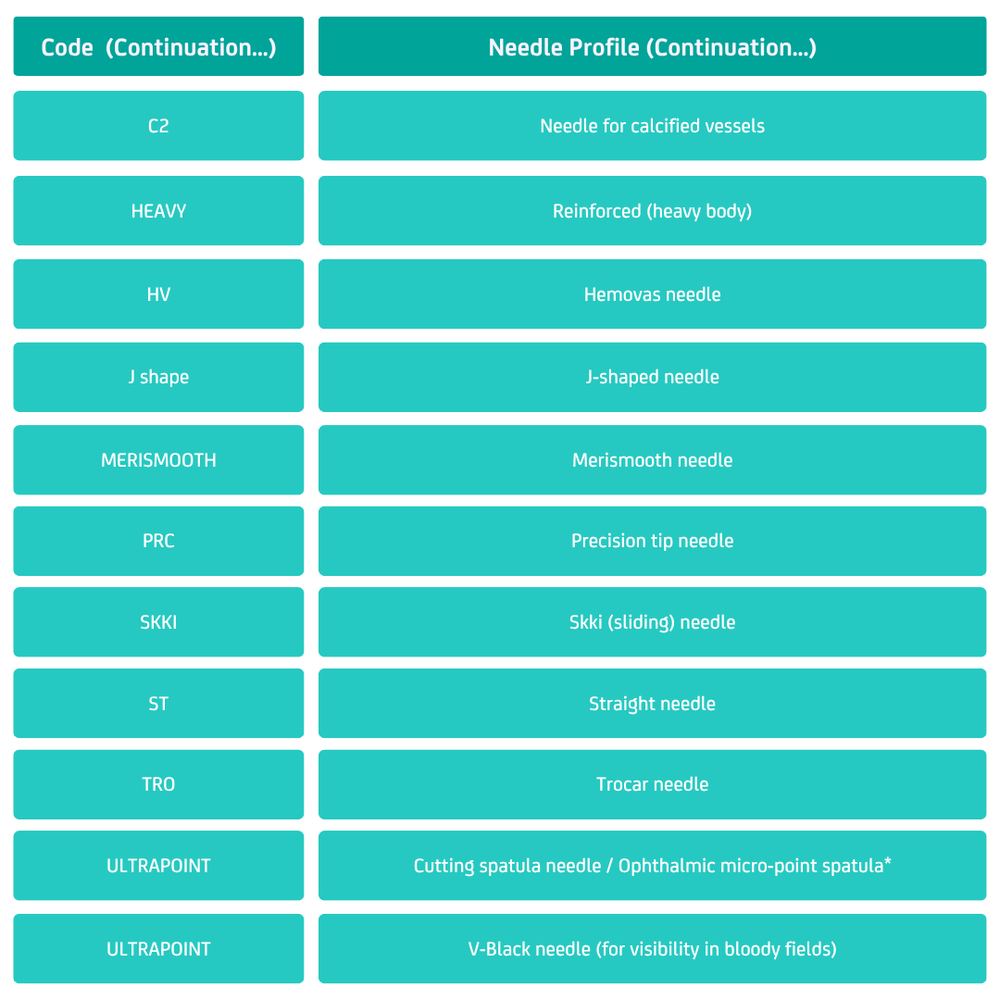Click the "Cutting spatula needle" profile cell
1000x1000 pixels.
pyautogui.click(x=652, y=866)
